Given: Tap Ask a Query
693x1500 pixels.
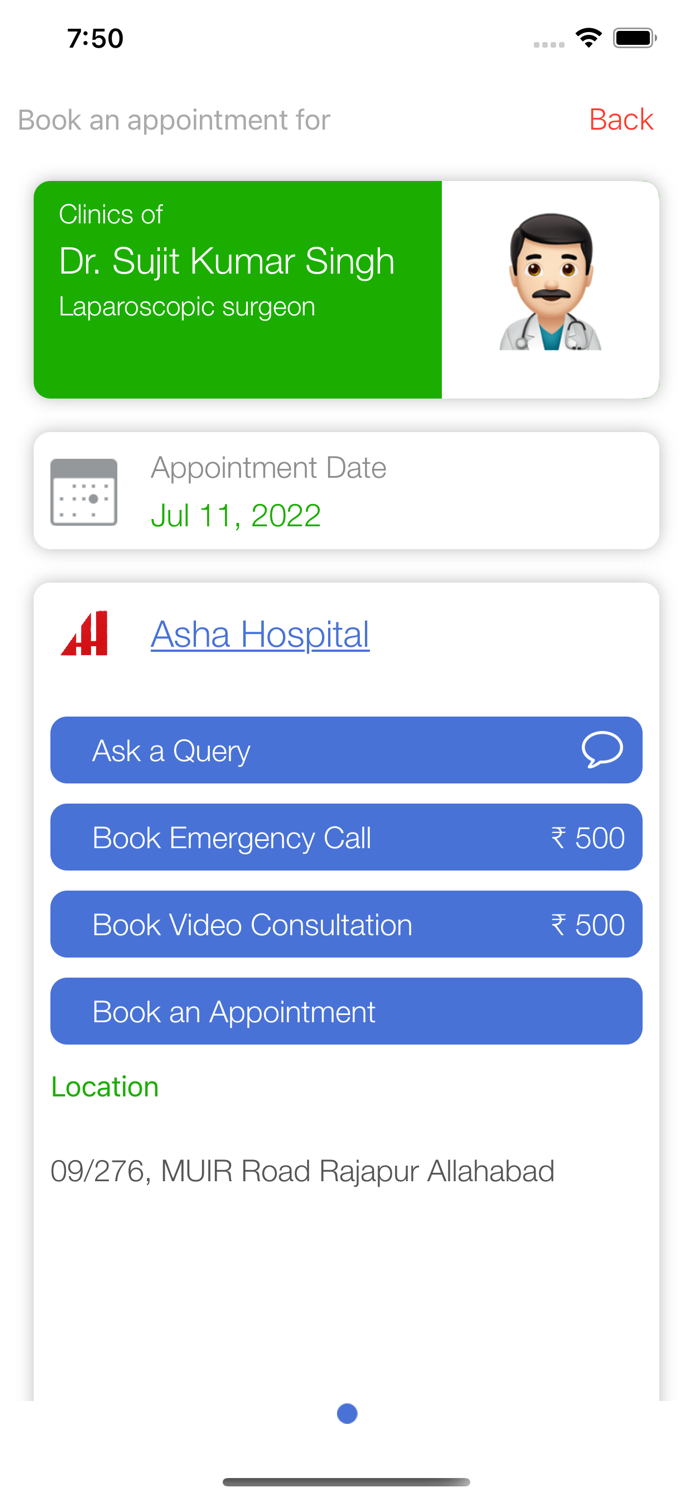Looking at the screenshot, I should click(x=346, y=750).
